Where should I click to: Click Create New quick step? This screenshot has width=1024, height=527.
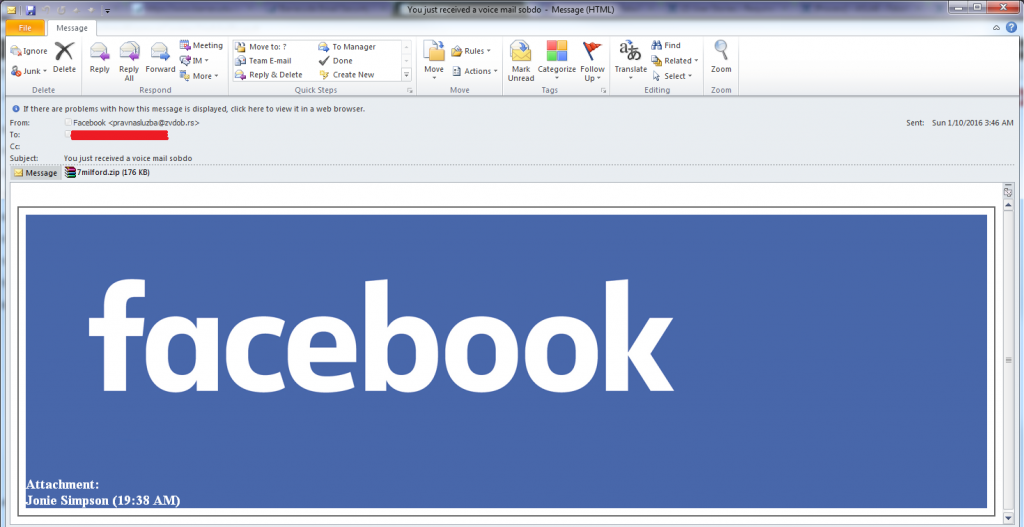346,74
